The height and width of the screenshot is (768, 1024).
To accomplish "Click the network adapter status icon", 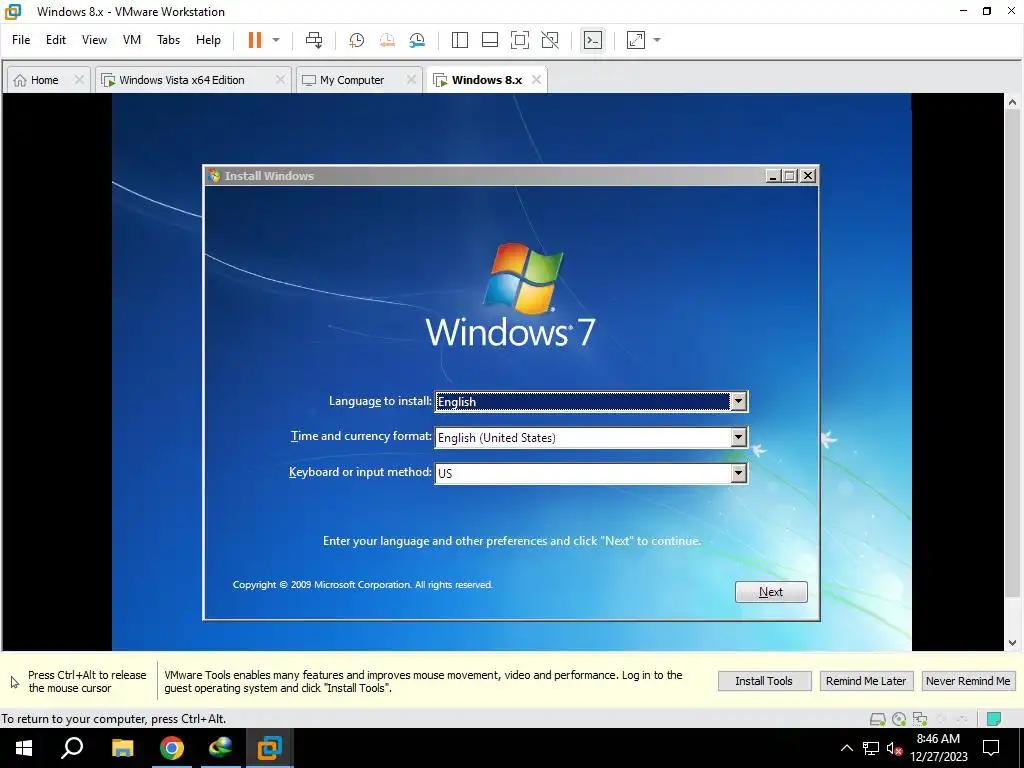I will pos(920,719).
